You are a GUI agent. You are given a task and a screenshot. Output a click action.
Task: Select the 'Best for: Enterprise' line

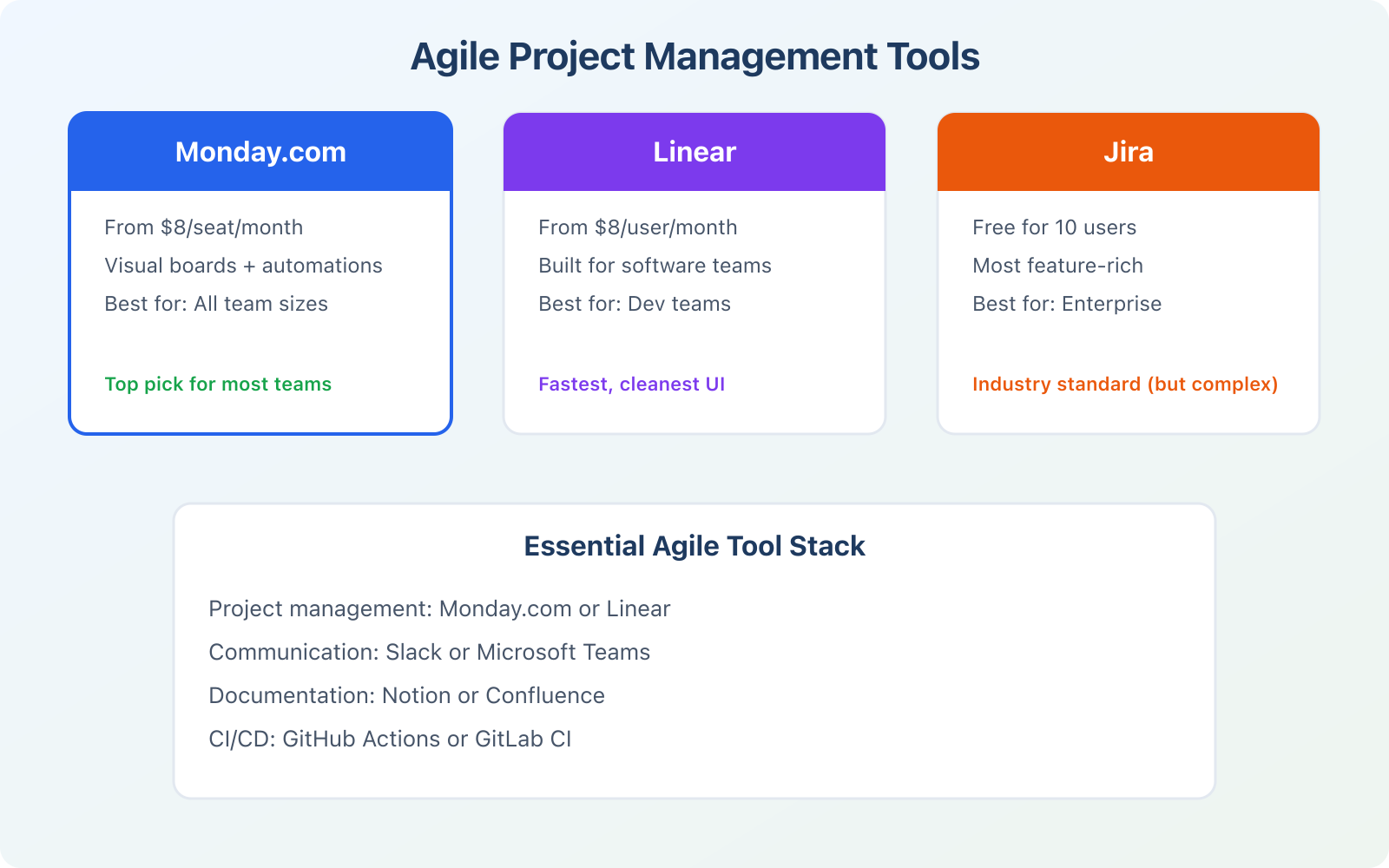pos(1067,304)
